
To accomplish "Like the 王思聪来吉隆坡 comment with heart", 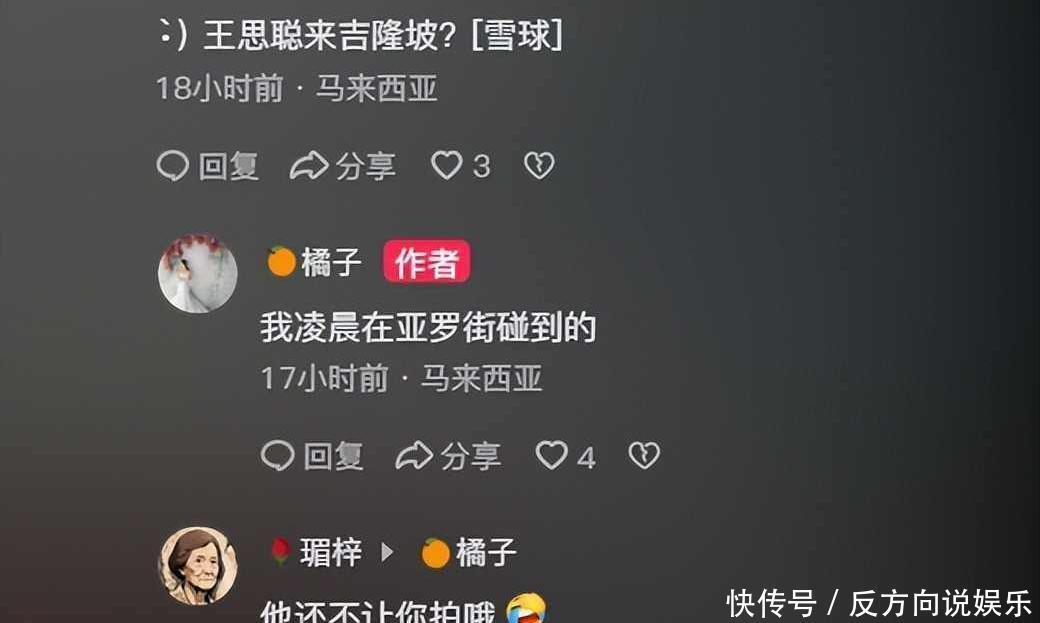I will click(x=446, y=165).
